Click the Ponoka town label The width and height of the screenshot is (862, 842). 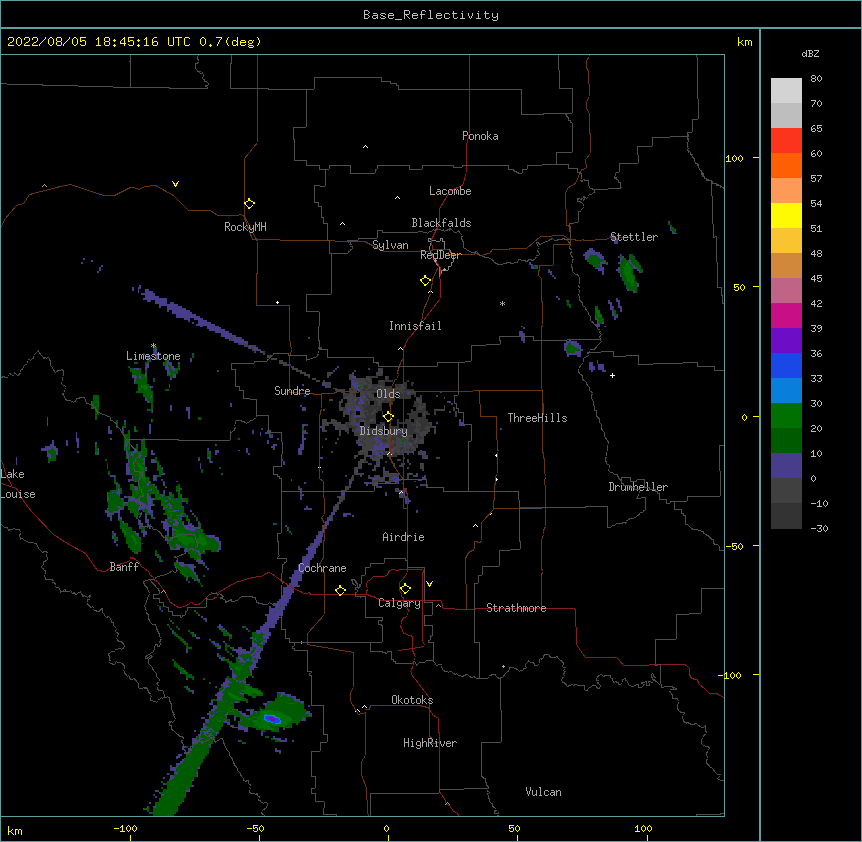pos(480,136)
